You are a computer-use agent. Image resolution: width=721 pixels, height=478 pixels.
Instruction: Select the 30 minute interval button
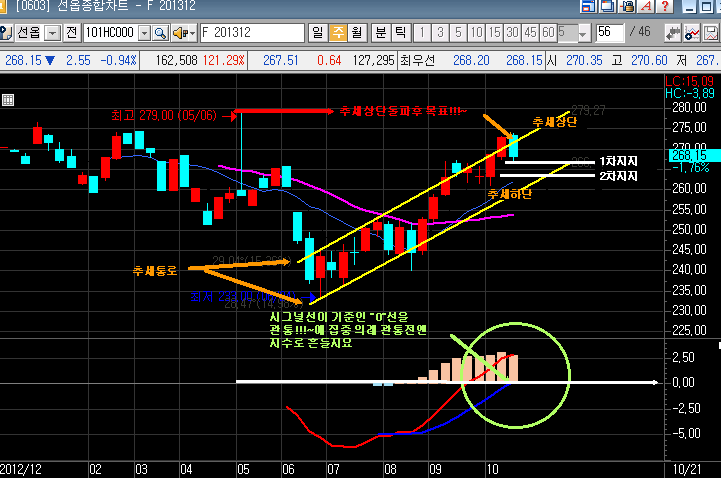pos(511,33)
